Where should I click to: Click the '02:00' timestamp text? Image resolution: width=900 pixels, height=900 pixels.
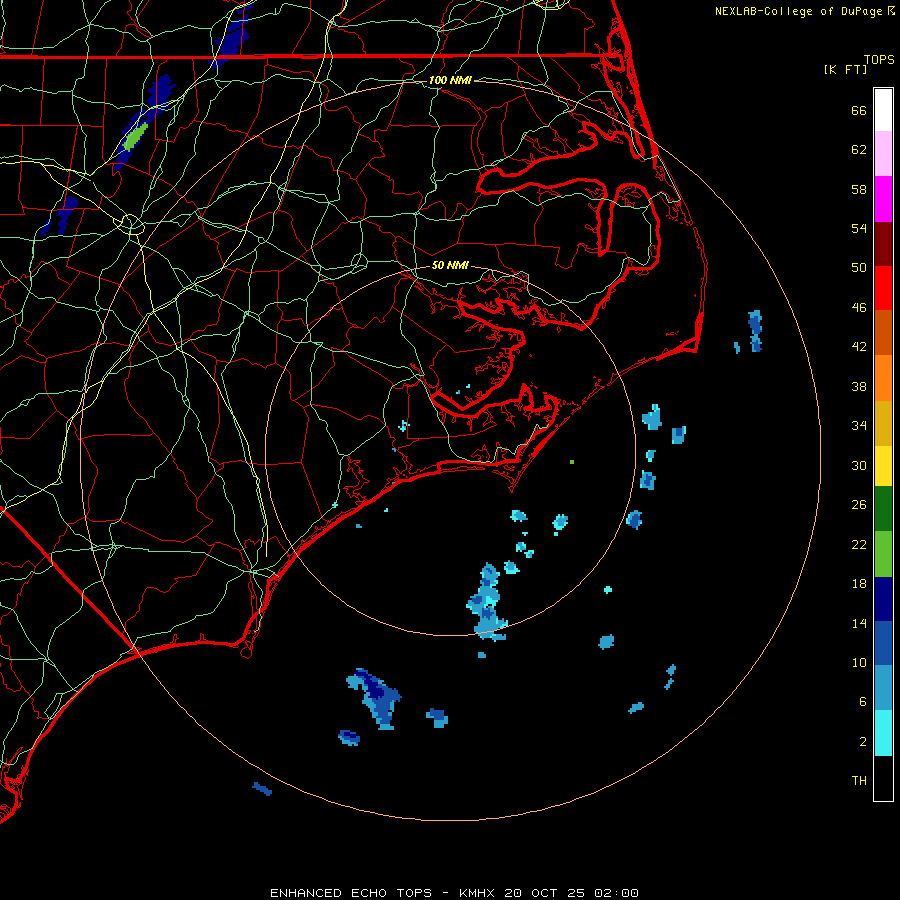point(616,893)
